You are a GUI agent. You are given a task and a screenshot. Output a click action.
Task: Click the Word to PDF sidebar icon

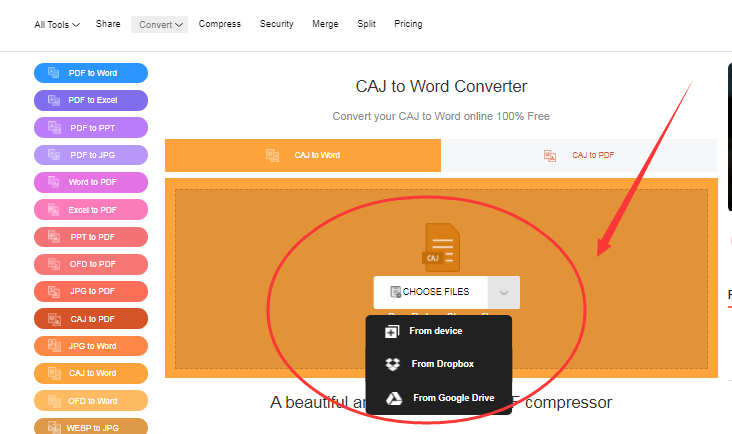(54, 182)
